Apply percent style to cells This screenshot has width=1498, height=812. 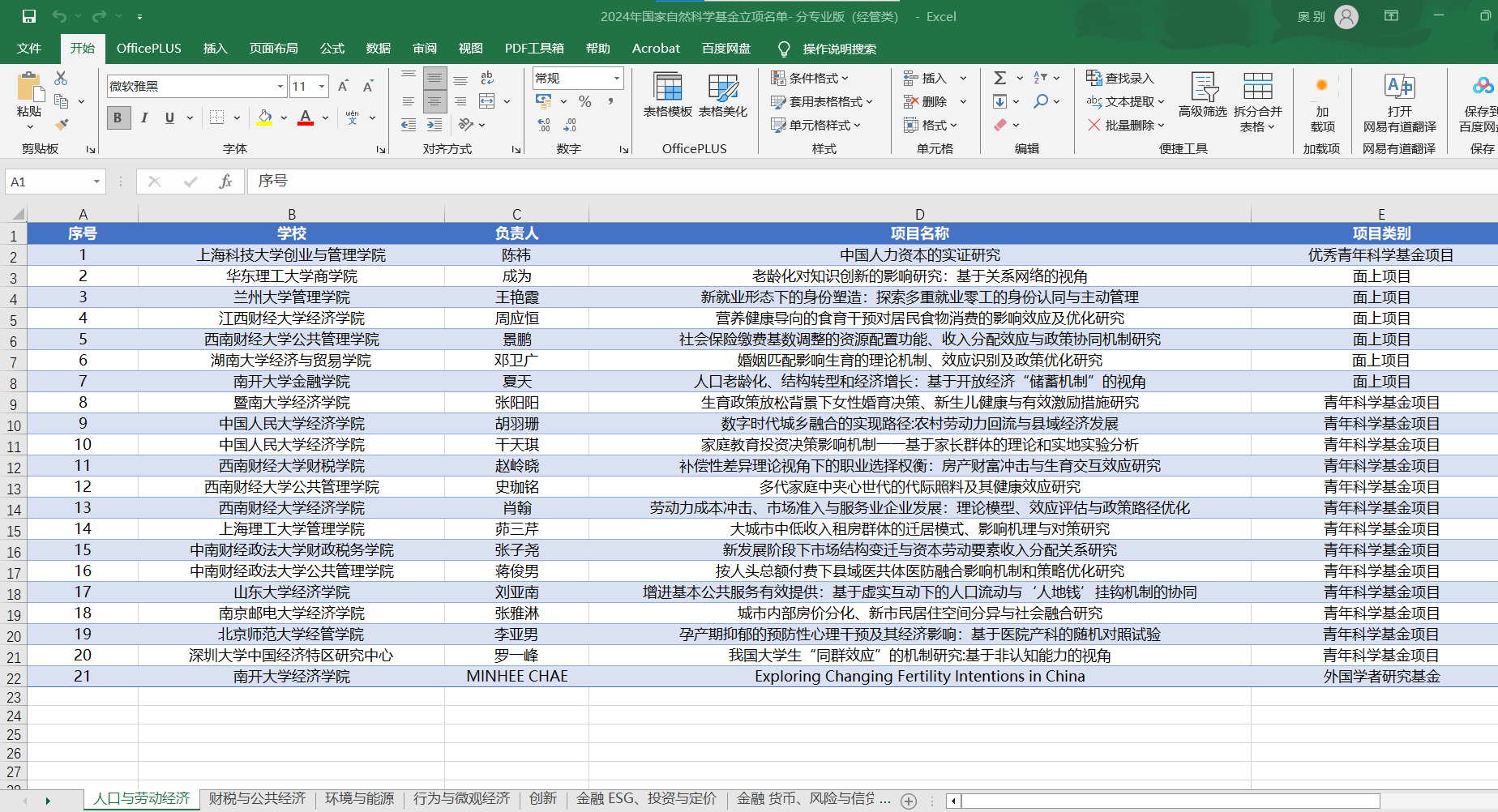(585, 101)
